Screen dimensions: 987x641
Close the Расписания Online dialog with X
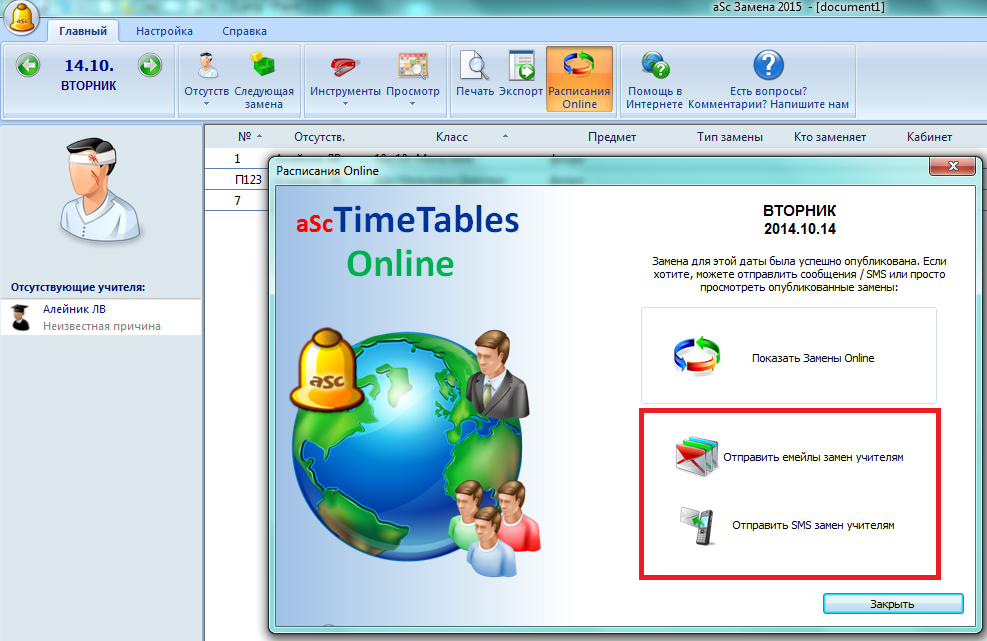pos(953,166)
